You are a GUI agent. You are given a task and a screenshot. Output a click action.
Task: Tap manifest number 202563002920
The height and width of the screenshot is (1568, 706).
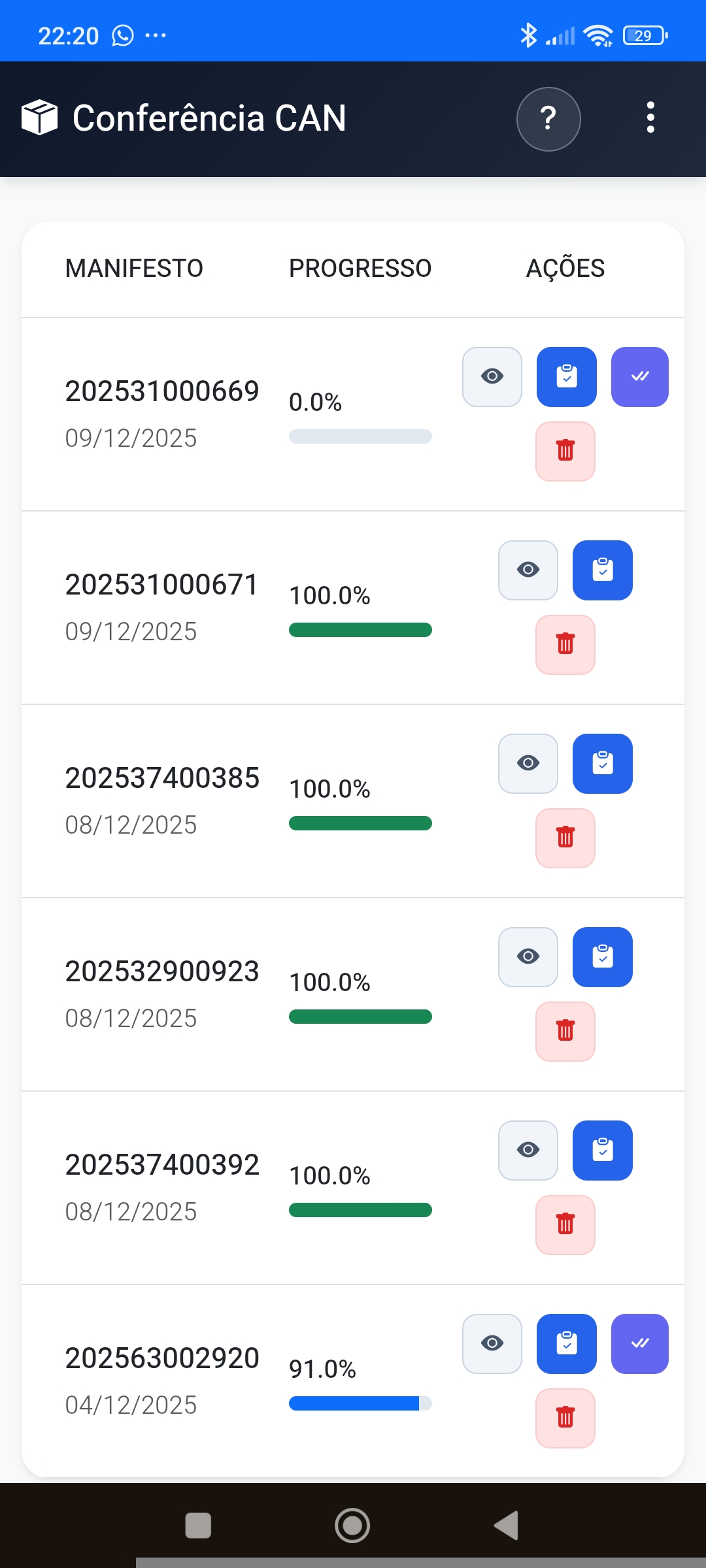pyautogui.click(x=162, y=1358)
